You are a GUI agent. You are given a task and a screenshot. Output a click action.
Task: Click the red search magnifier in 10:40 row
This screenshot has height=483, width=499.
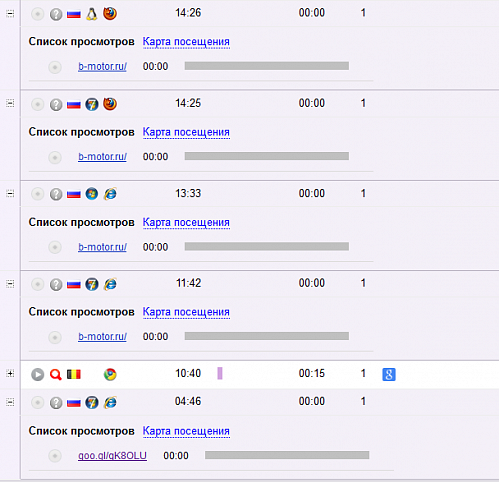click(x=56, y=374)
